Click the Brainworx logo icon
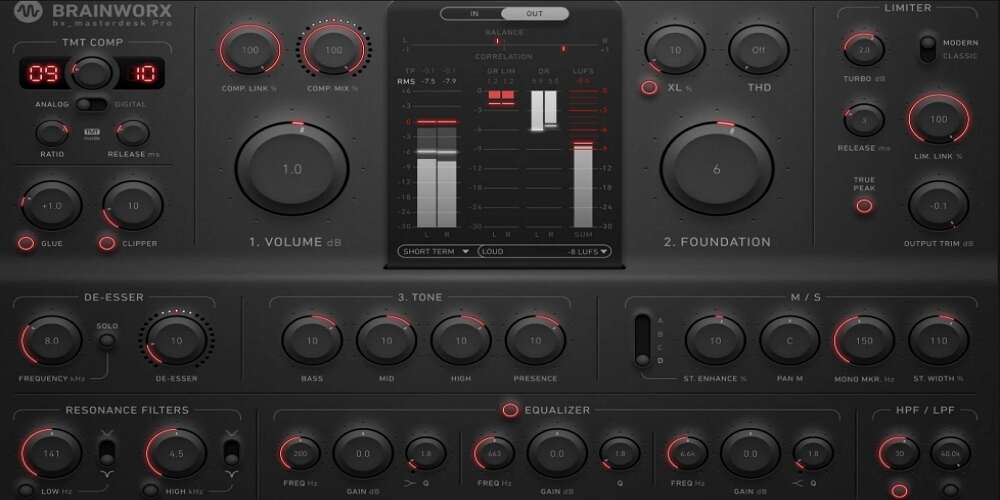The height and width of the screenshot is (500, 1000). click(x=27, y=11)
